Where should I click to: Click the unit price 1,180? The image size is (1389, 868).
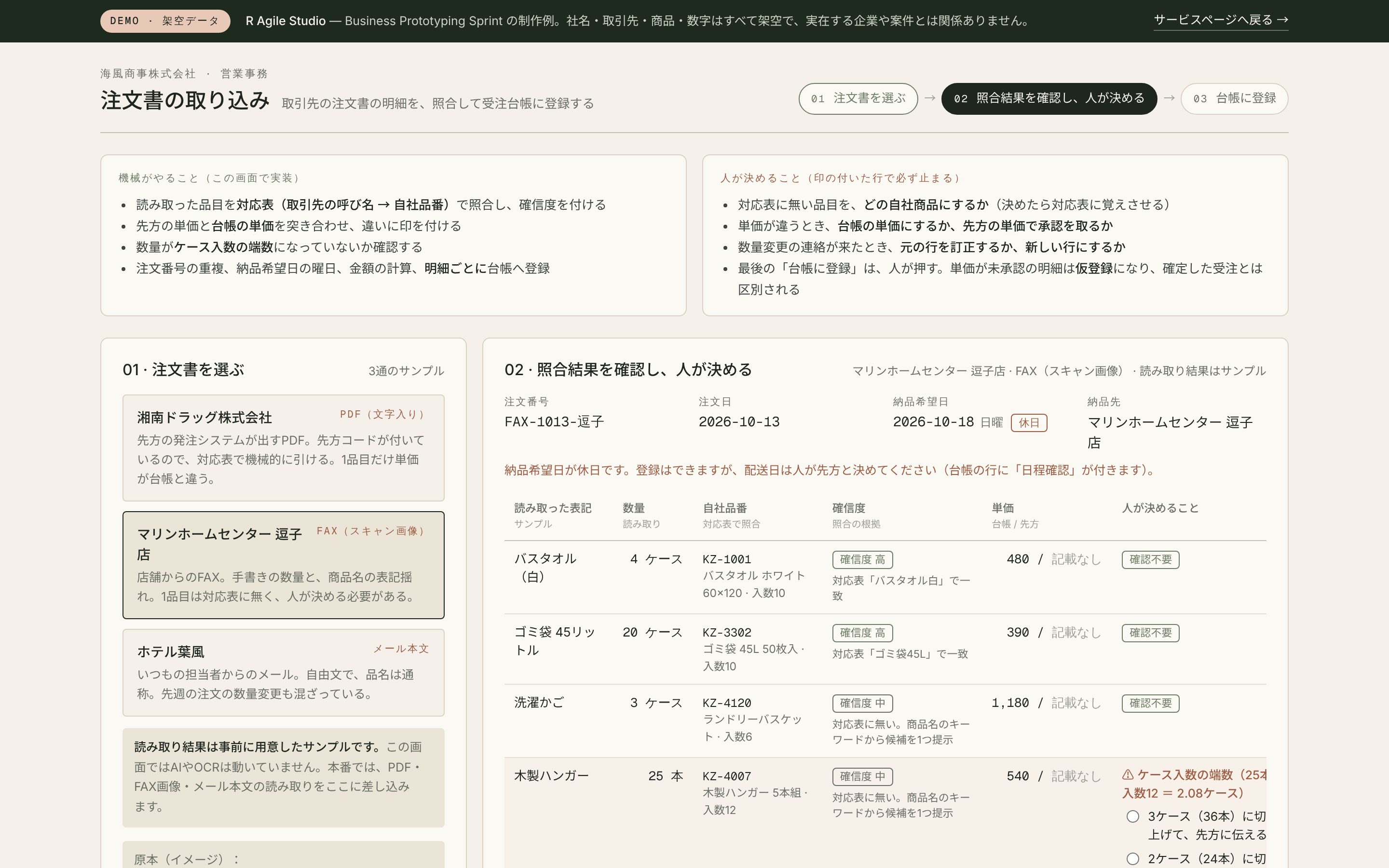pyautogui.click(x=1010, y=703)
